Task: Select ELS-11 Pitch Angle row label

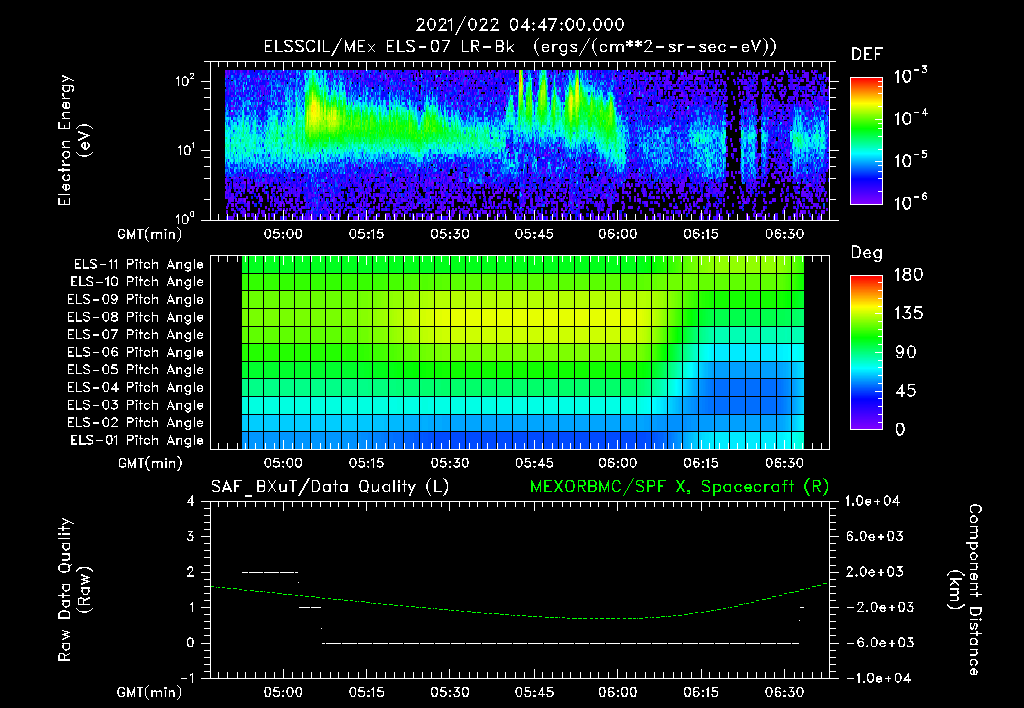Action: pos(138,265)
